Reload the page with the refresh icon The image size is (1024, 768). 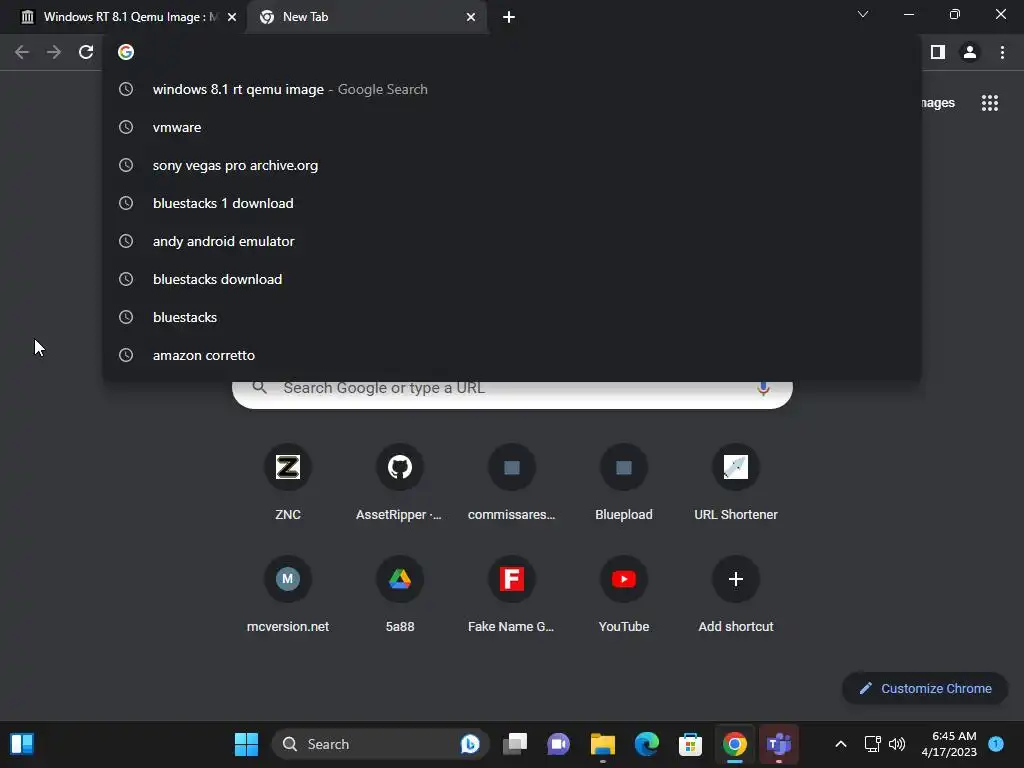(x=86, y=52)
